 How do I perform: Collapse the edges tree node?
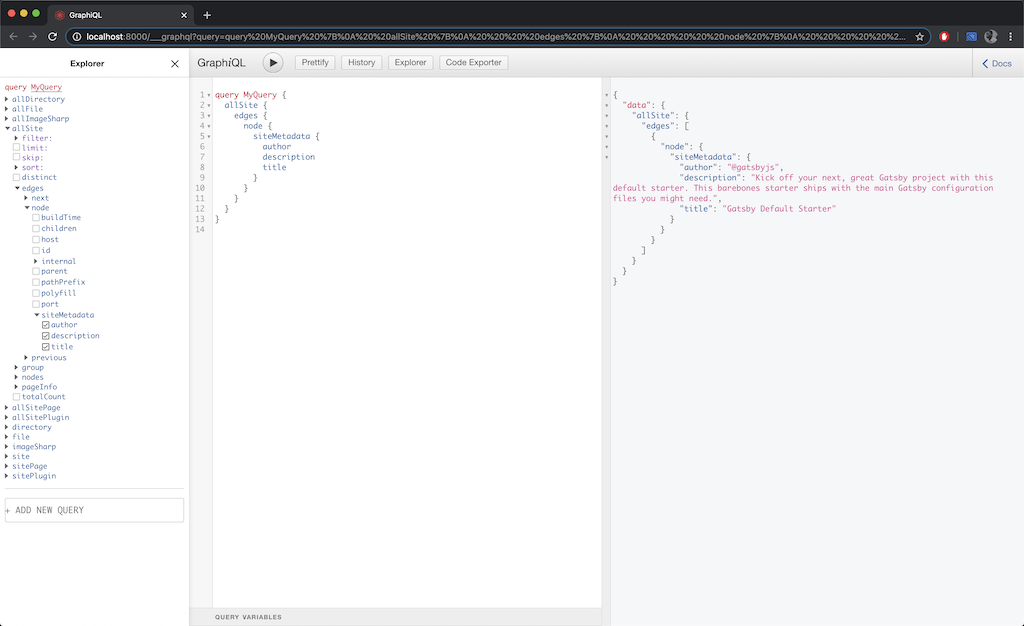19,187
